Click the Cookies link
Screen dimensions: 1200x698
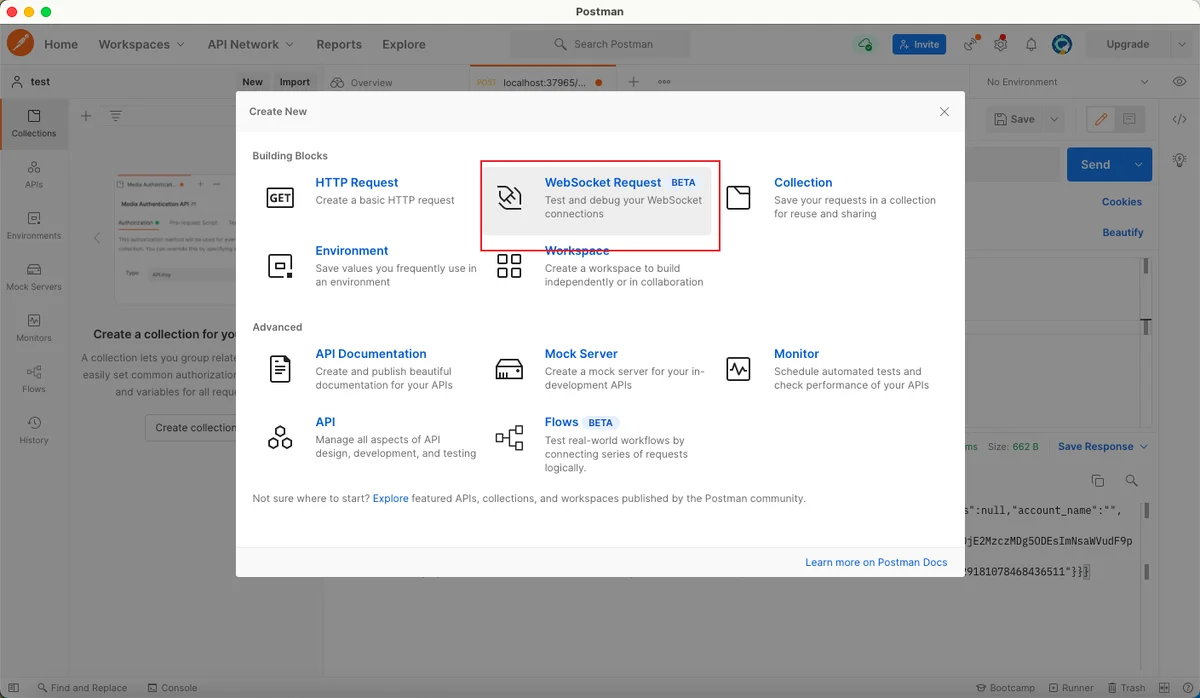[x=1122, y=201]
